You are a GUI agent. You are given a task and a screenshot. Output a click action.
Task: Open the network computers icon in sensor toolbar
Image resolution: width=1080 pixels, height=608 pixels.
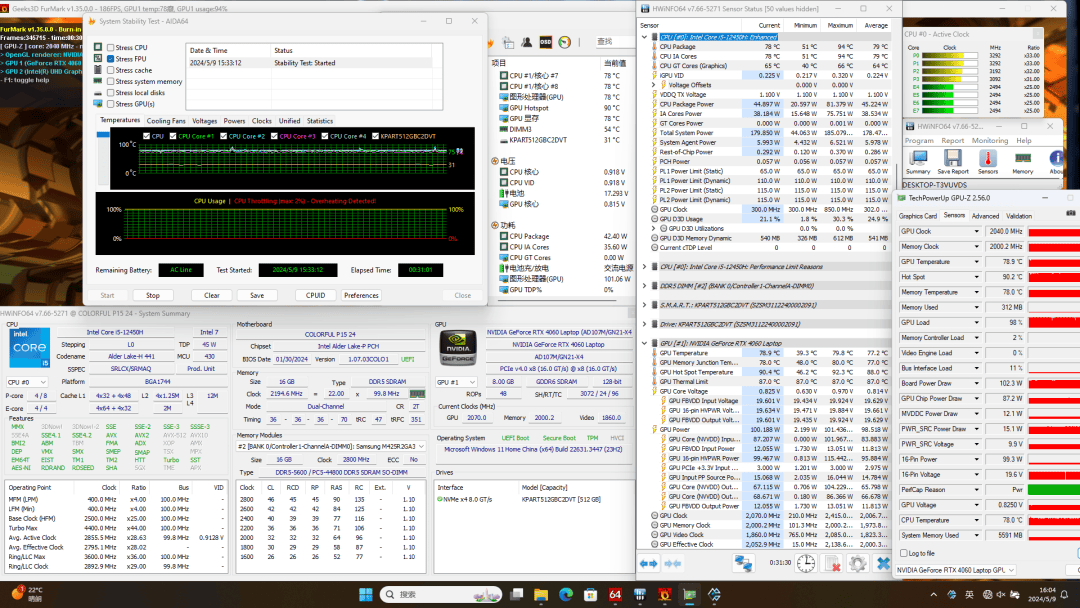pyautogui.click(x=743, y=563)
